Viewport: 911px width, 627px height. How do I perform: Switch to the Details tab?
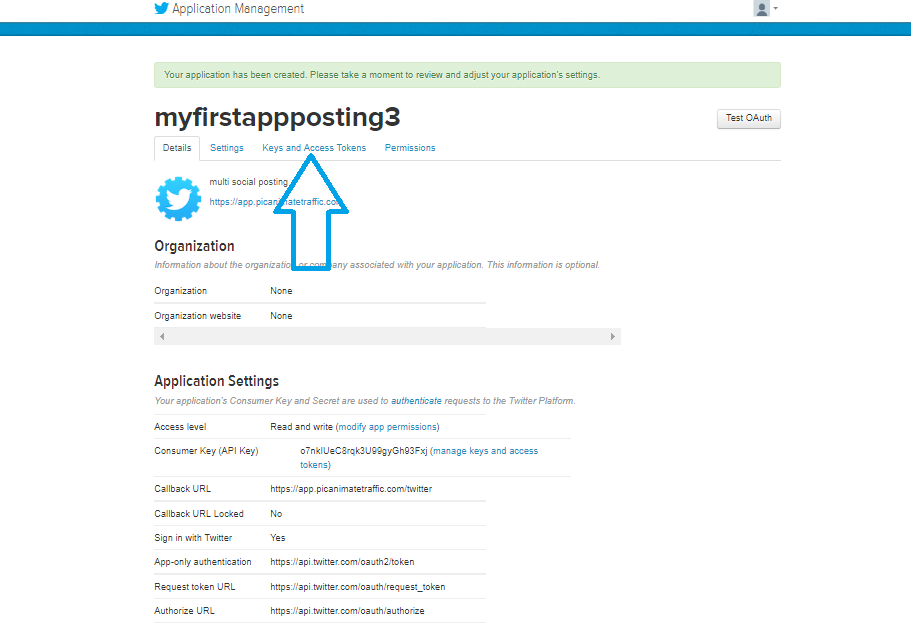(x=177, y=148)
